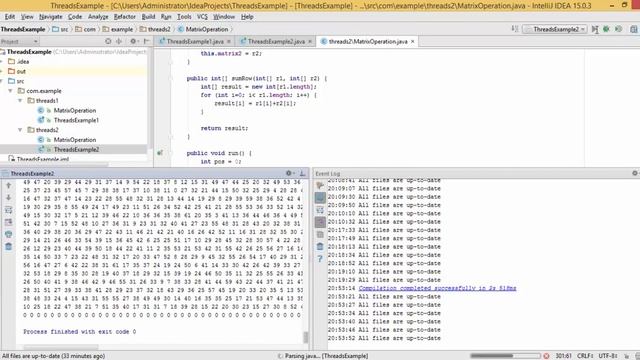Open the Project view type dropdown
The height and width of the screenshot is (360, 640).
coord(19,41)
